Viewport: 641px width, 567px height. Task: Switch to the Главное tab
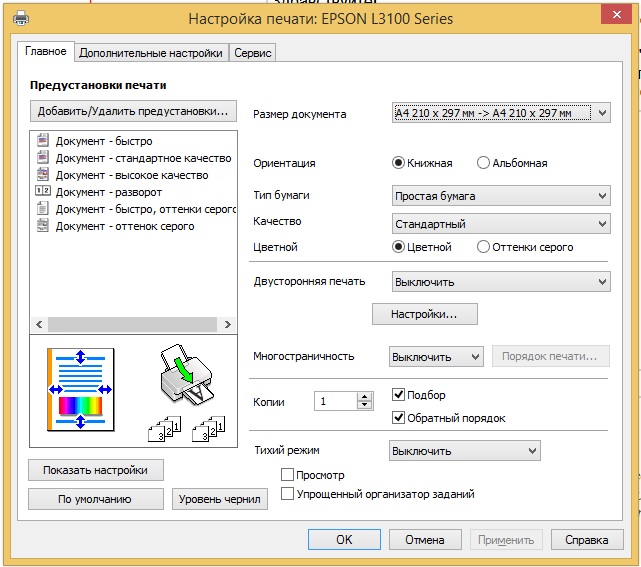point(46,51)
